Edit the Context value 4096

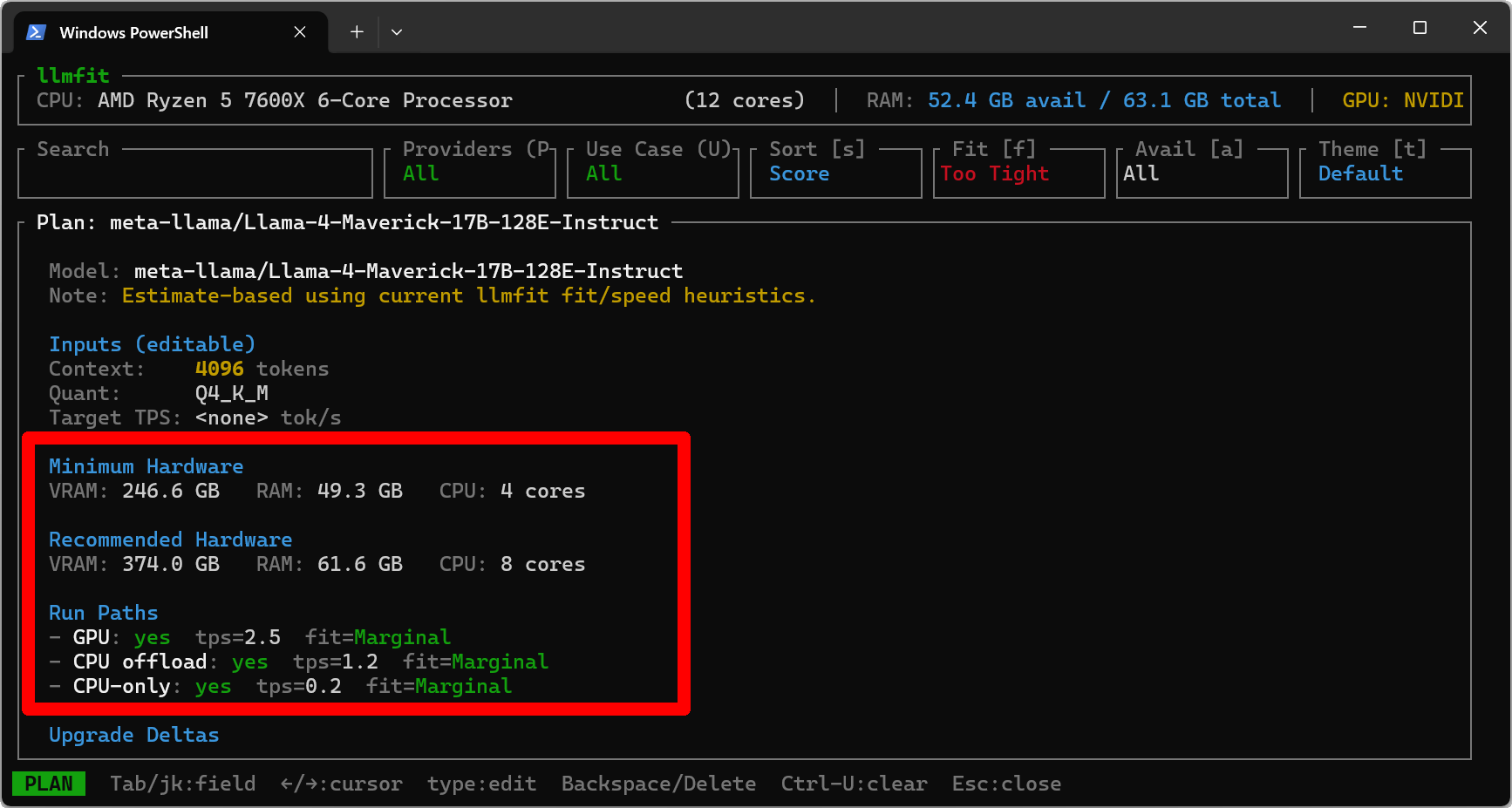click(x=220, y=369)
